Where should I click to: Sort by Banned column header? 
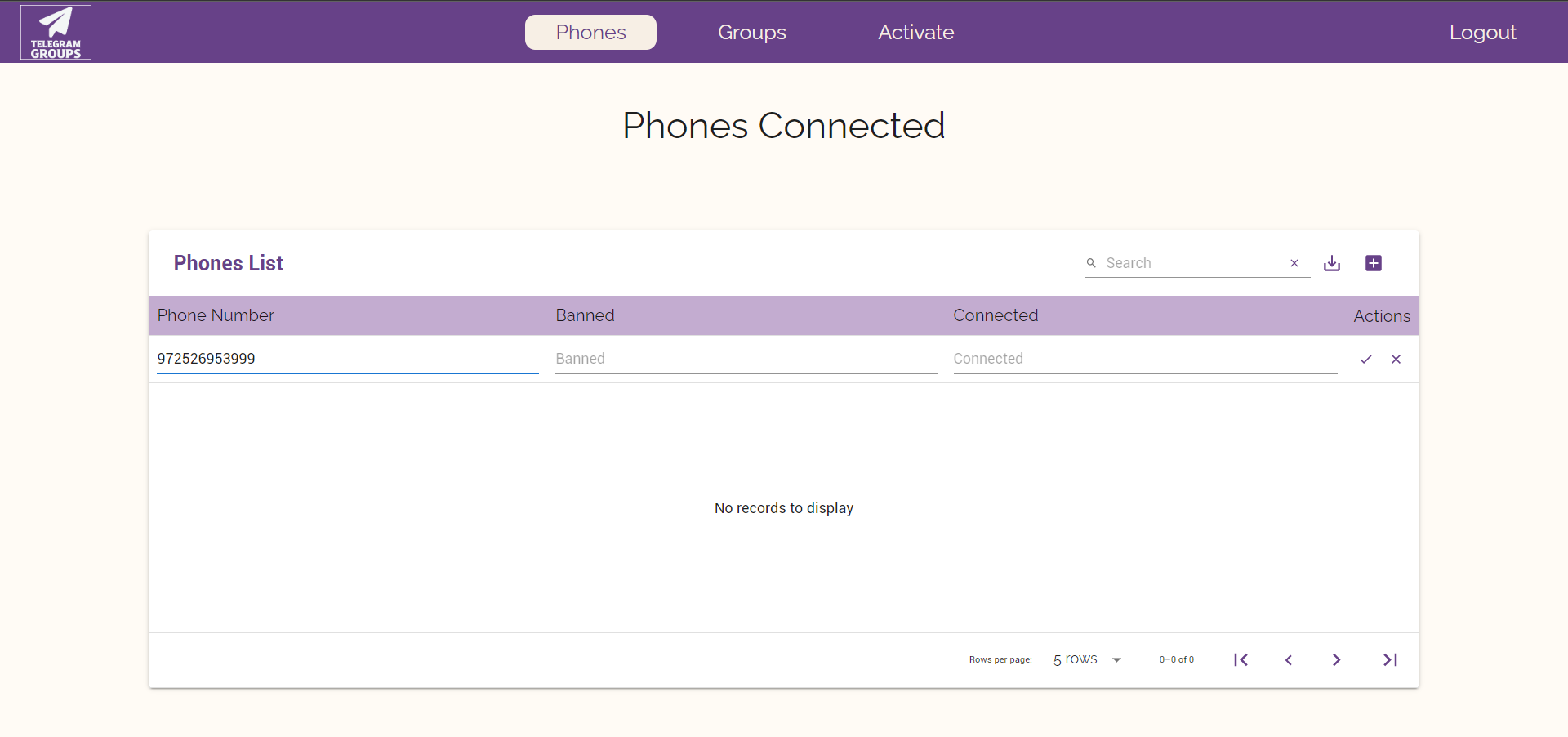(585, 315)
